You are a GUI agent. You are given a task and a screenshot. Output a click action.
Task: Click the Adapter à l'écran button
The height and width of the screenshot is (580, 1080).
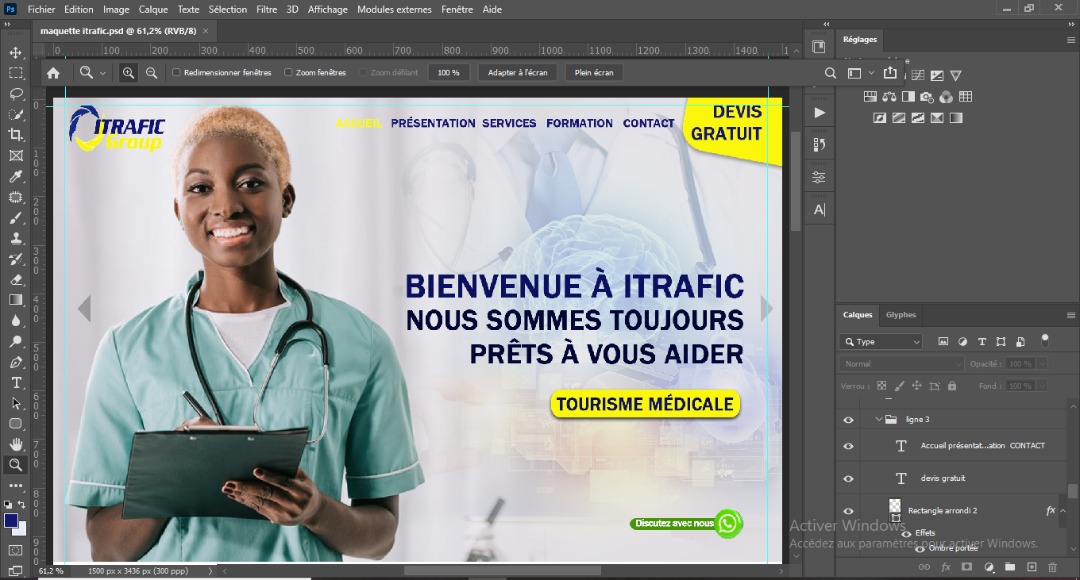point(517,72)
